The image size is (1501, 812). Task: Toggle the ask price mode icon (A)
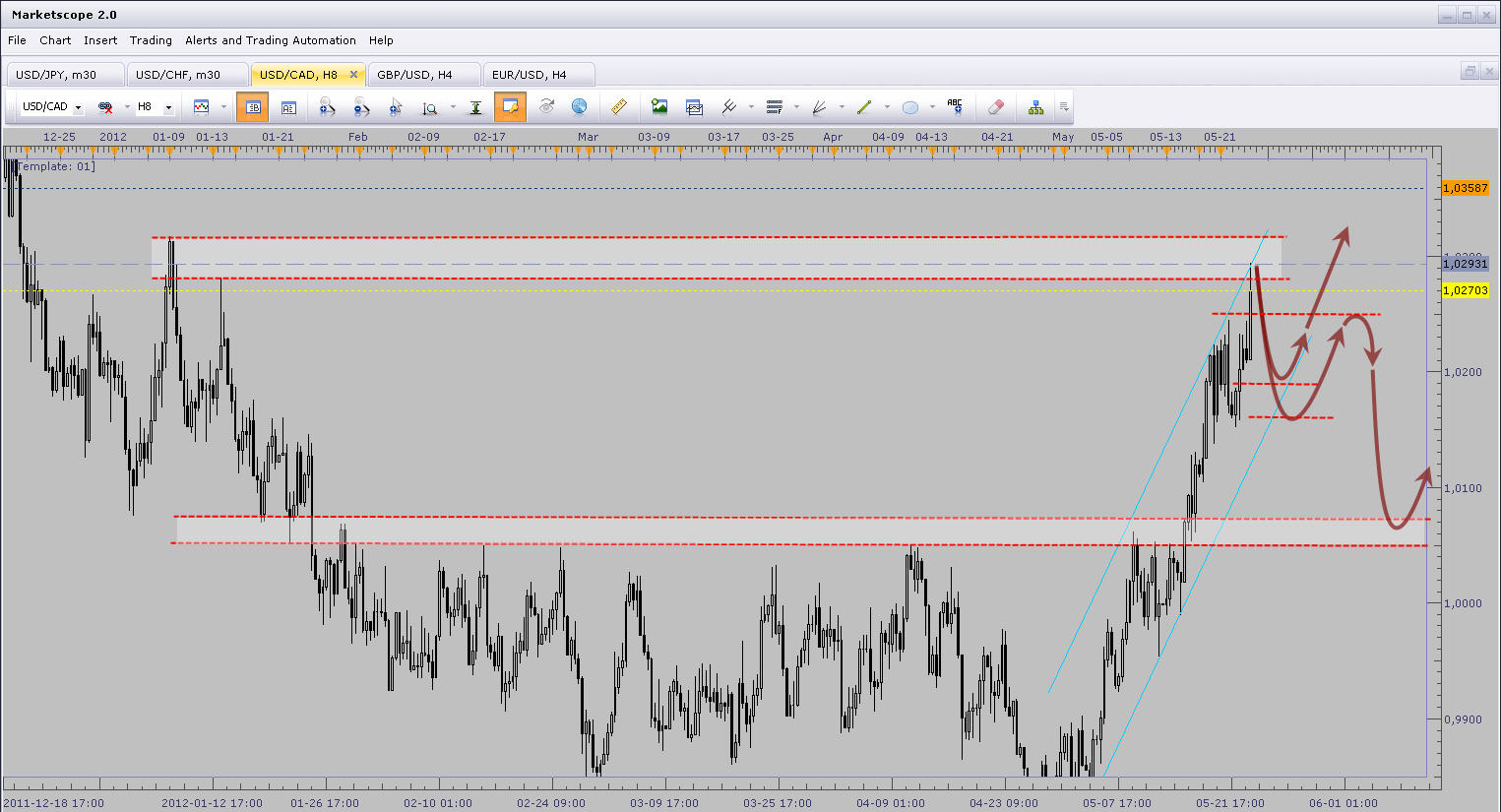(288, 107)
